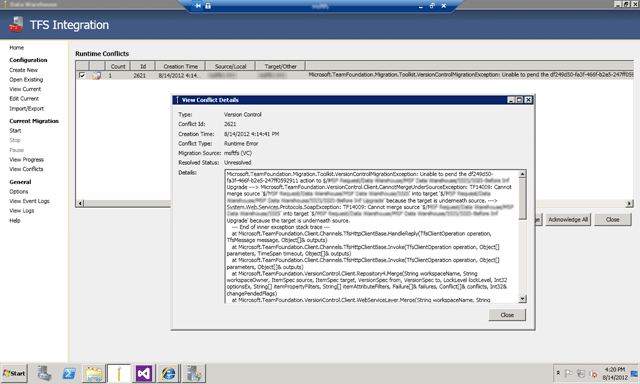Open Internet Explorer from taskbar
The width and height of the screenshot is (640, 384).
coord(168,373)
